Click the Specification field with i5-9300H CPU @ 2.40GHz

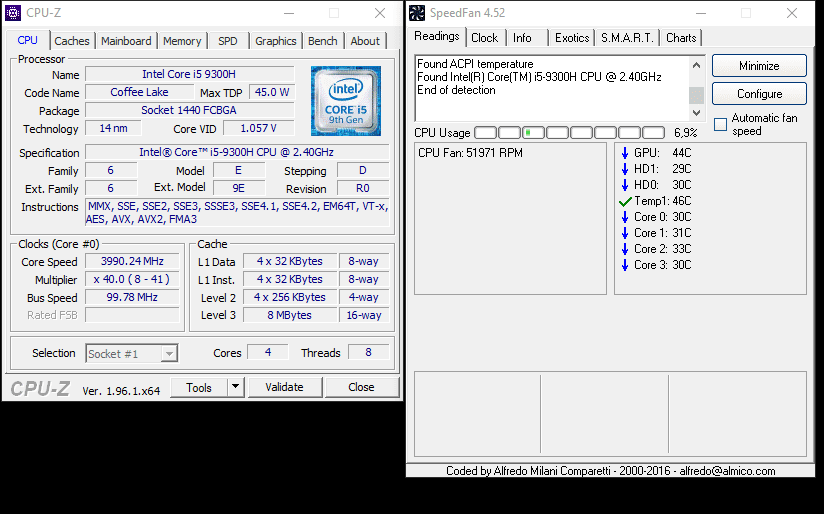237,152
